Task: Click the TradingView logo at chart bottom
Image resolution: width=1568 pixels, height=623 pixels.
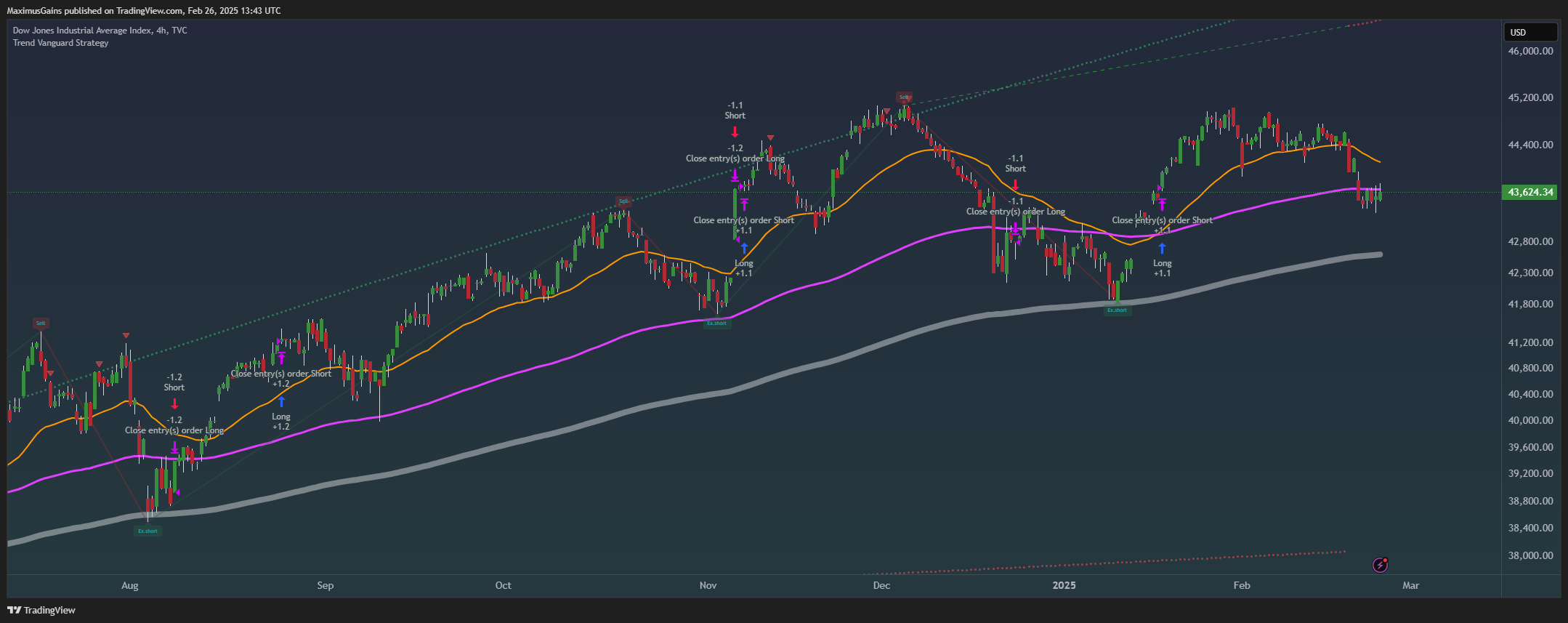Action: [x=41, y=610]
